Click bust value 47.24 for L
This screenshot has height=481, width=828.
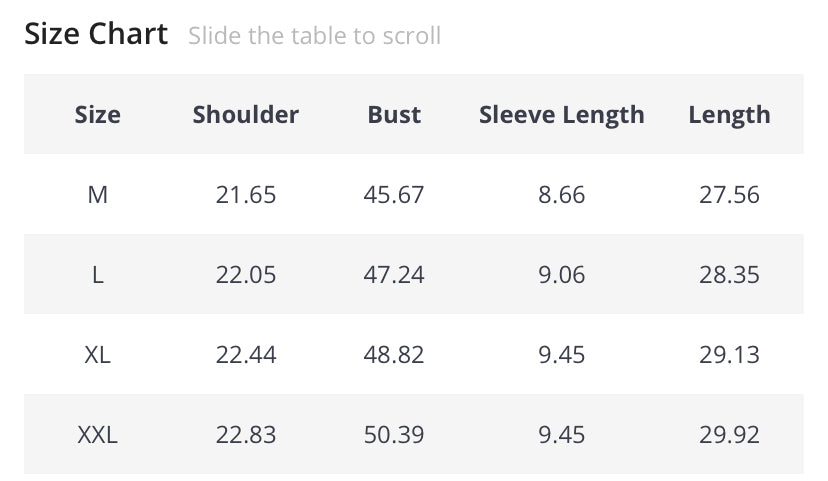tap(394, 275)
